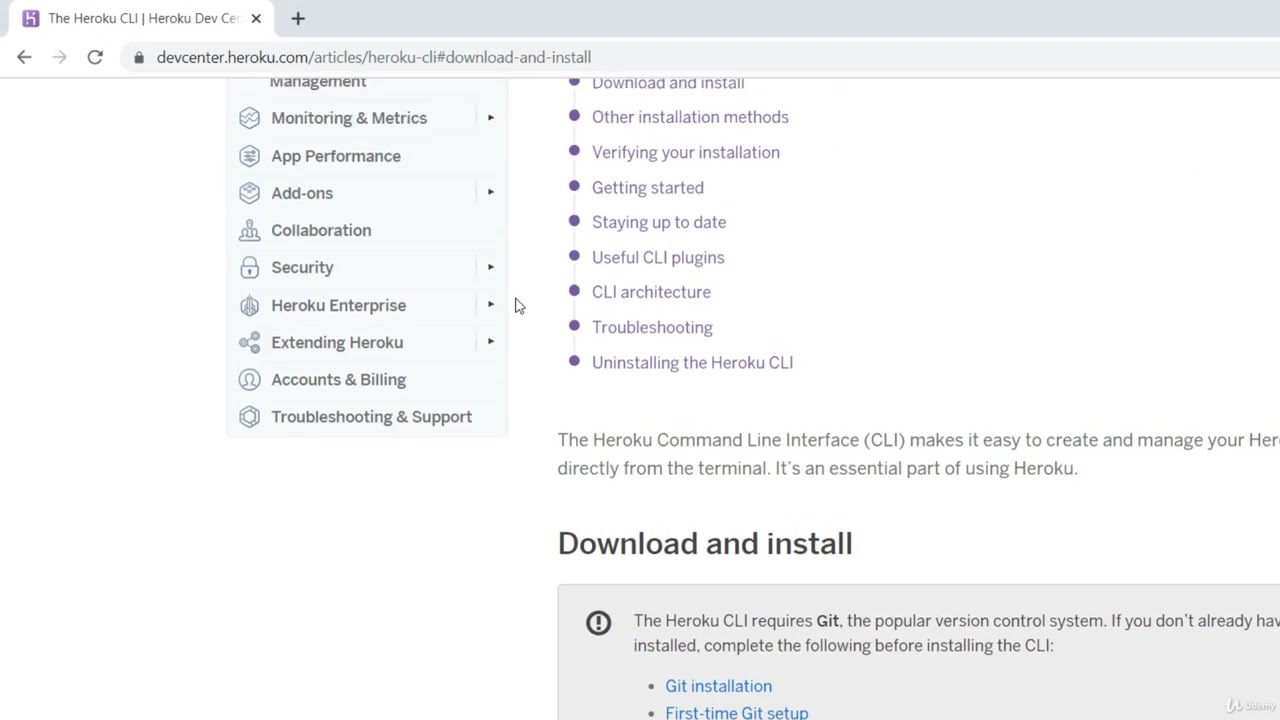
Task: Open App Performance category
Action: click(x=336, y=156)
